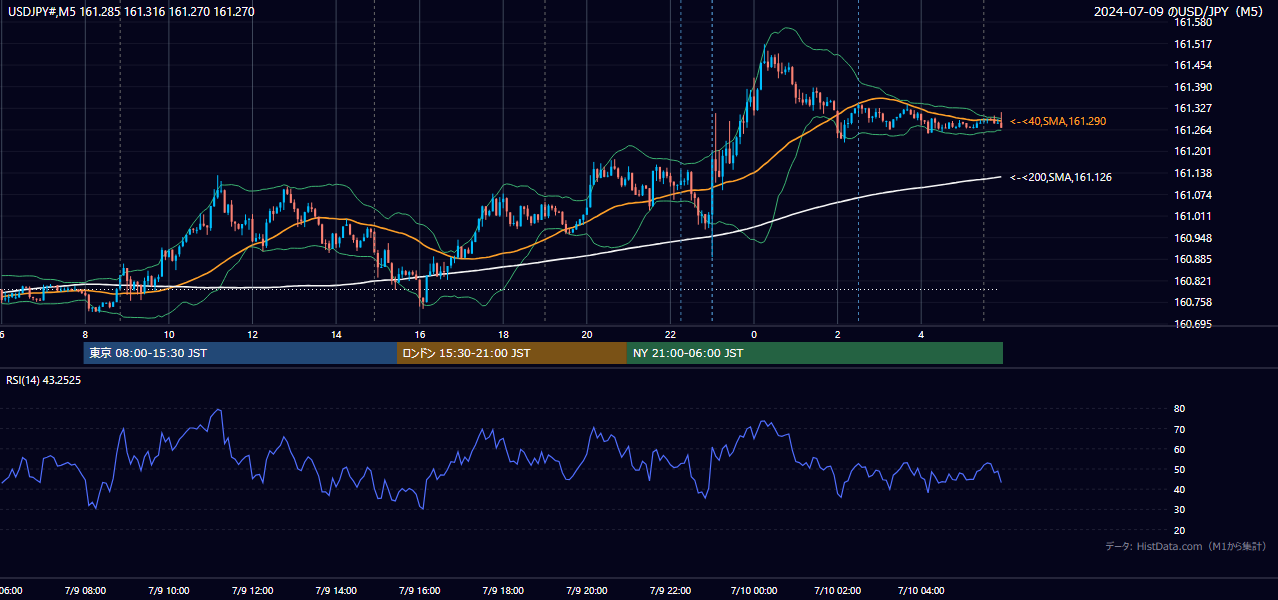Image resolution: width=1278 pixels, height=600 pixels.
Task: Click hour marker 22 above the NY session bar
Action: click(x=671, y=335)
